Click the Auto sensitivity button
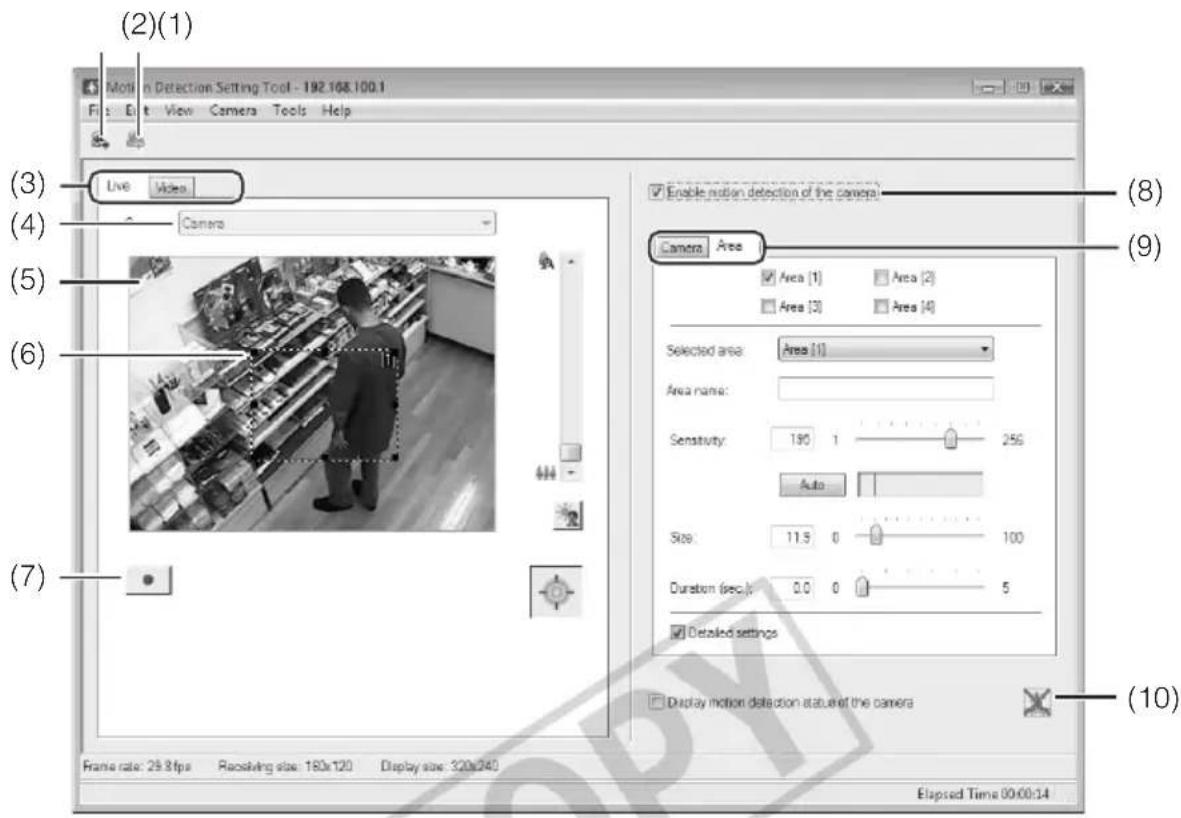Viewport: 1181px width, 818px height. [x=812, y=484]
